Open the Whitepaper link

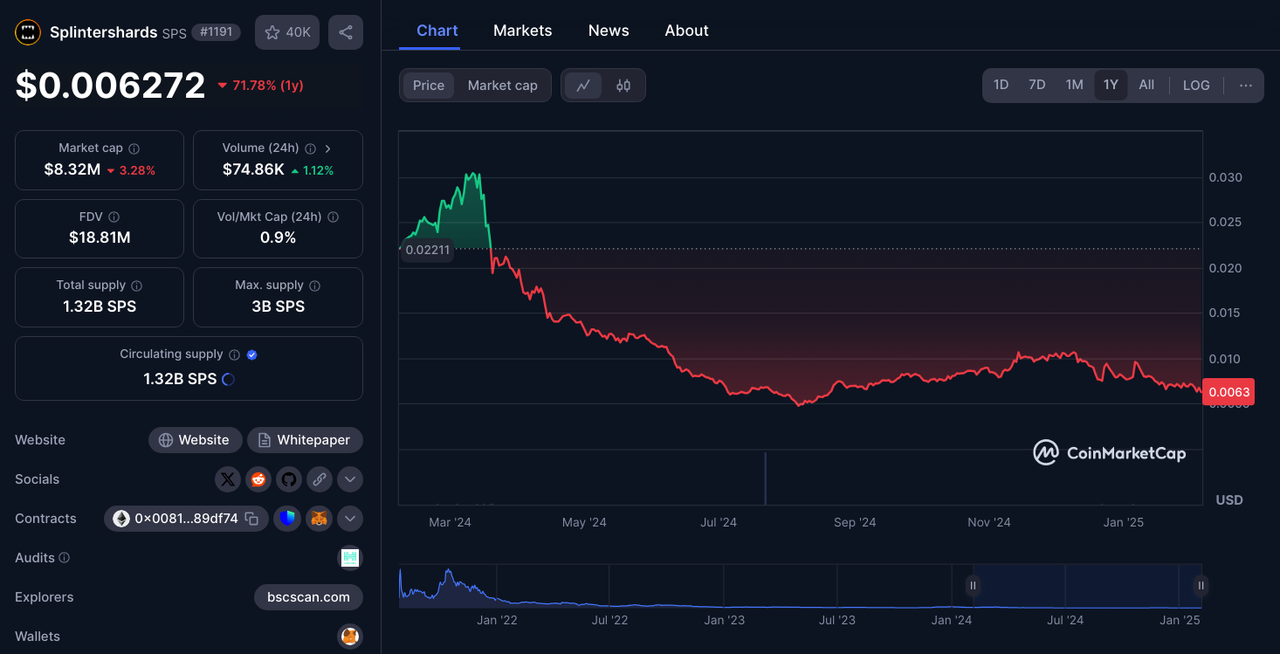coord(305,440)
